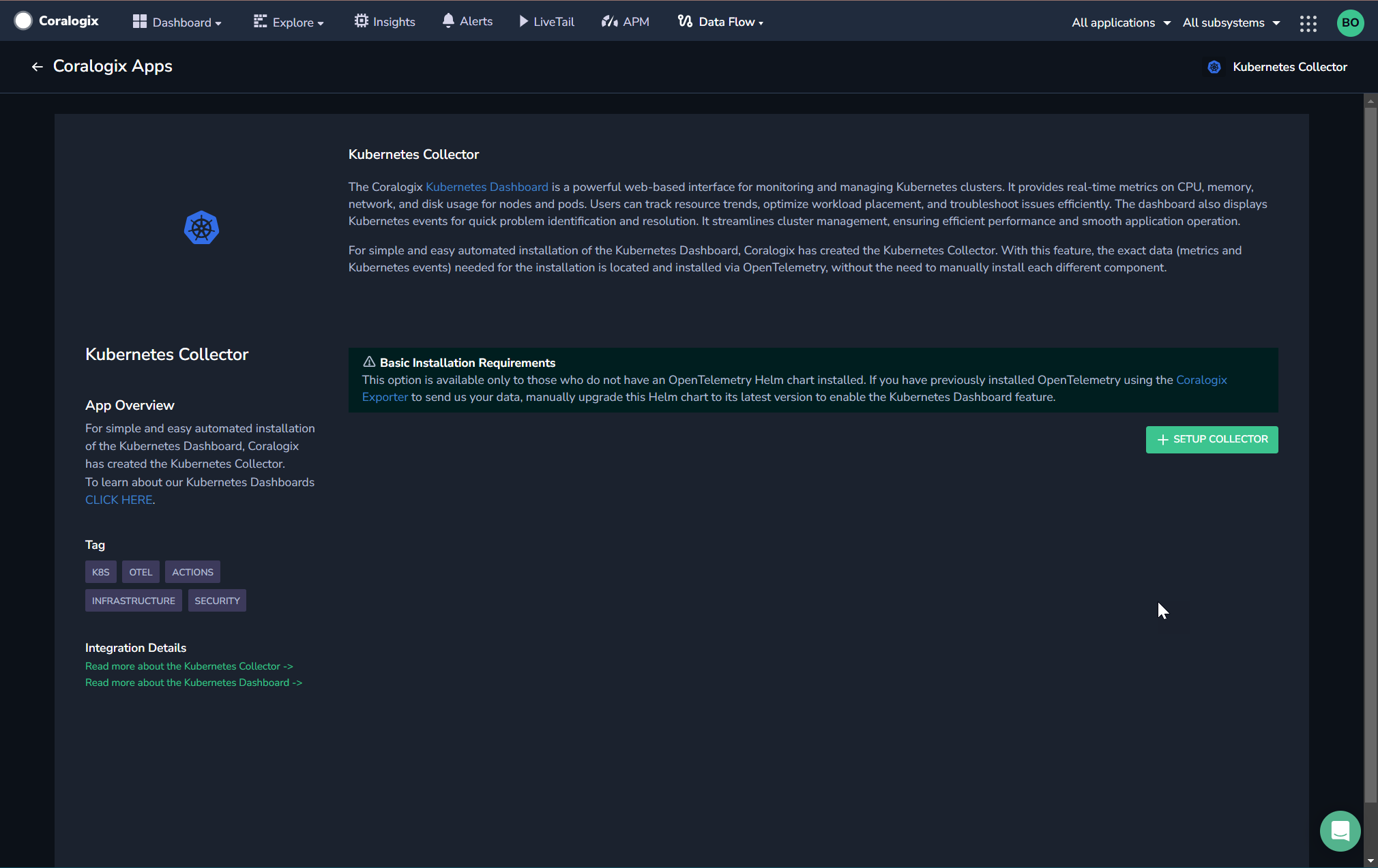Click the Data Flow icon
This screenshot has height=868, width=1378.
point(685,21)
